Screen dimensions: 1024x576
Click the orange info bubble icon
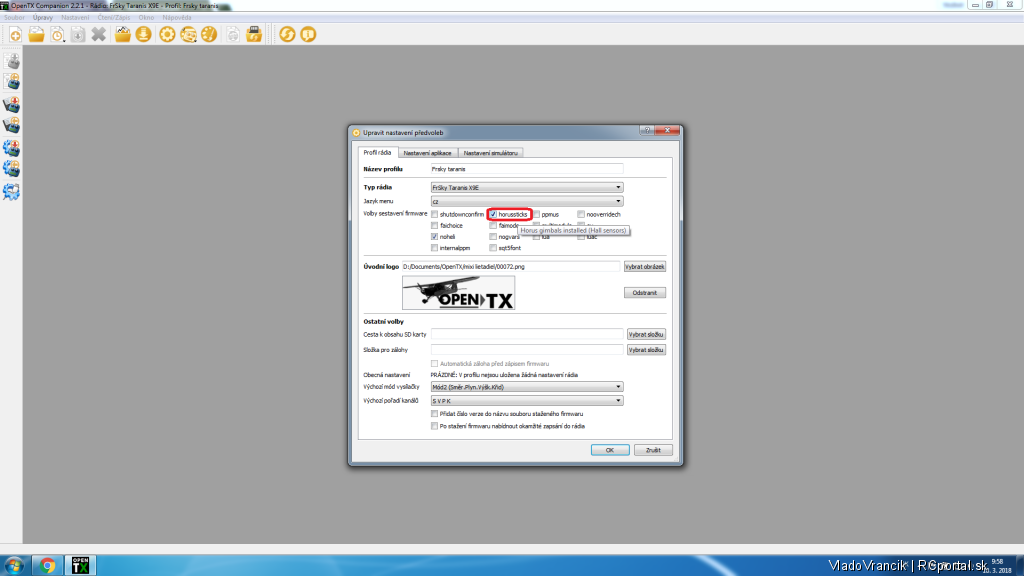308,35
